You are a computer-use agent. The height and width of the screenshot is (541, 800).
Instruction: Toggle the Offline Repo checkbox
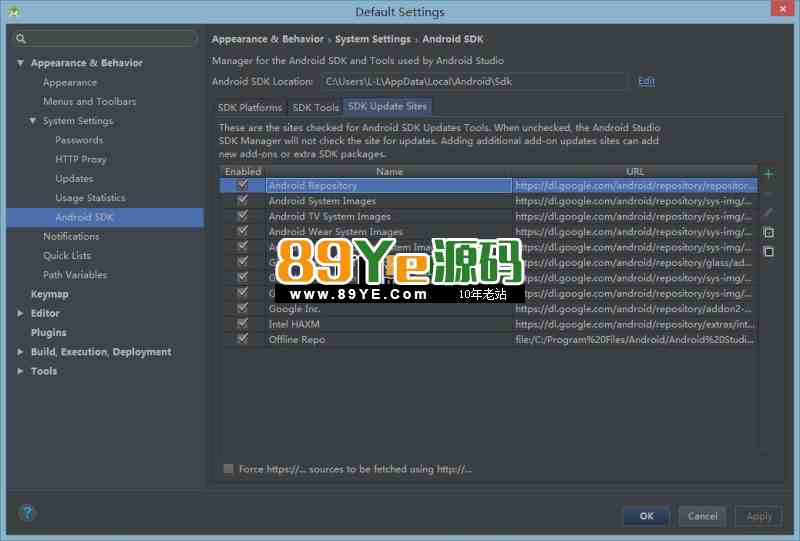[243, 339]
